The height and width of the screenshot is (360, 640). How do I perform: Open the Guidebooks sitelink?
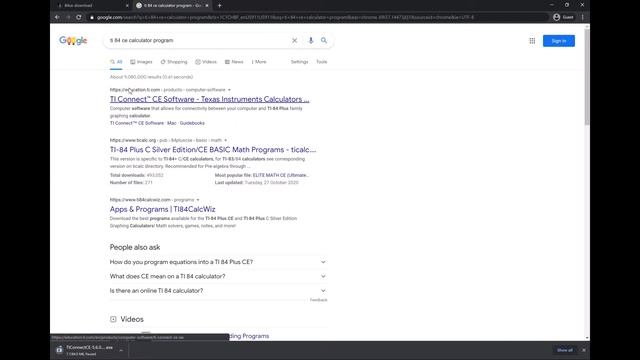[x=192, y=123]
